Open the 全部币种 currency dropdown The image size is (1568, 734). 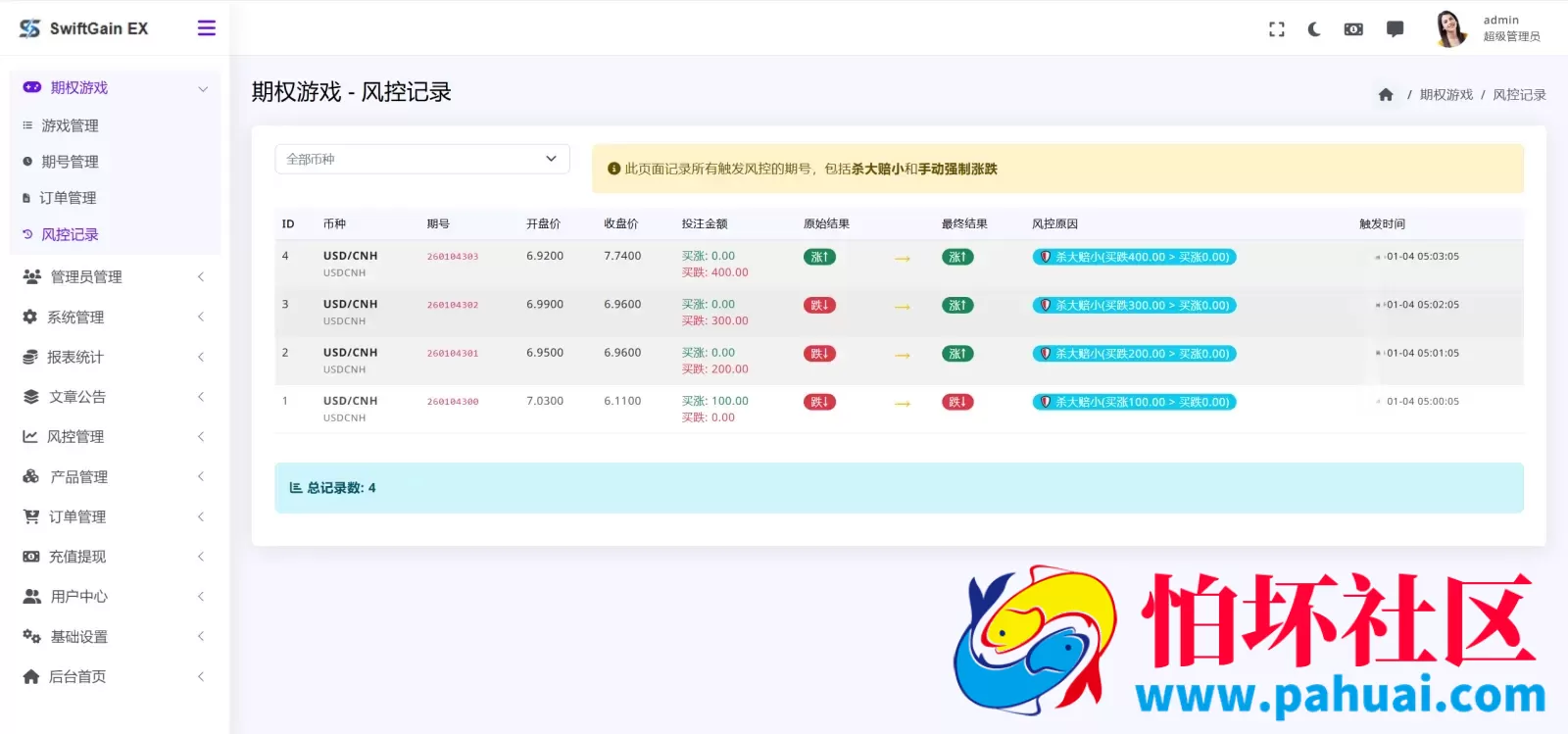(422, 159)
